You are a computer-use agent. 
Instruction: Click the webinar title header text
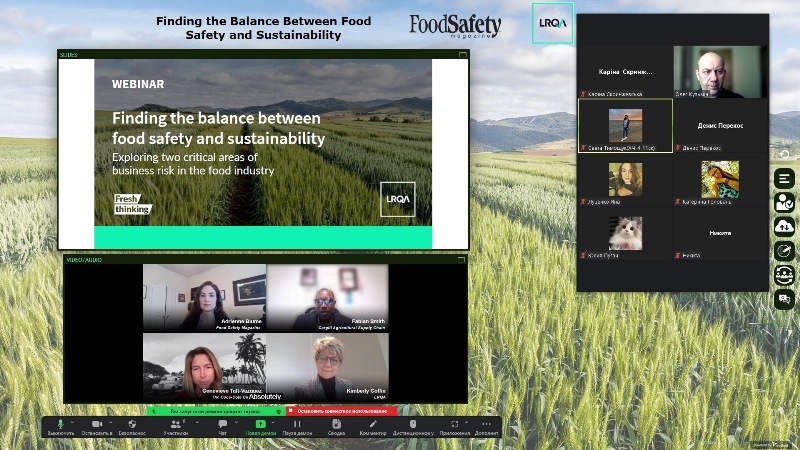click(x=263, y=28)
